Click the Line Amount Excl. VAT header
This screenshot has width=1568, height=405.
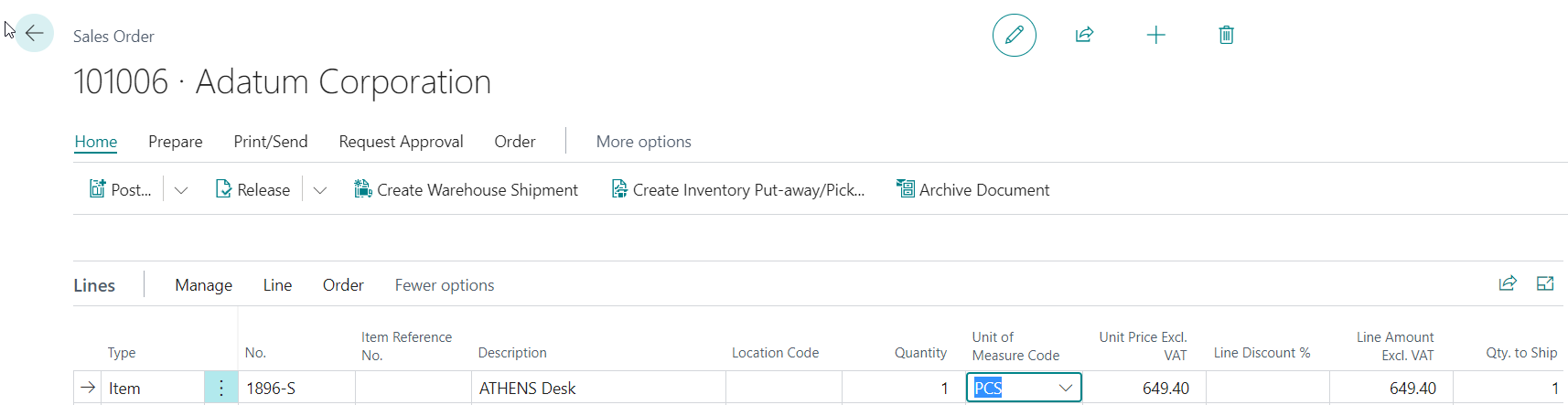coord(1395,346)
